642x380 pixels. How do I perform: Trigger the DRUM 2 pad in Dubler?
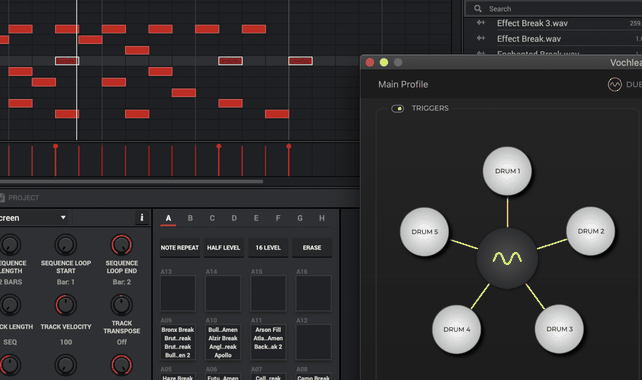591,231
